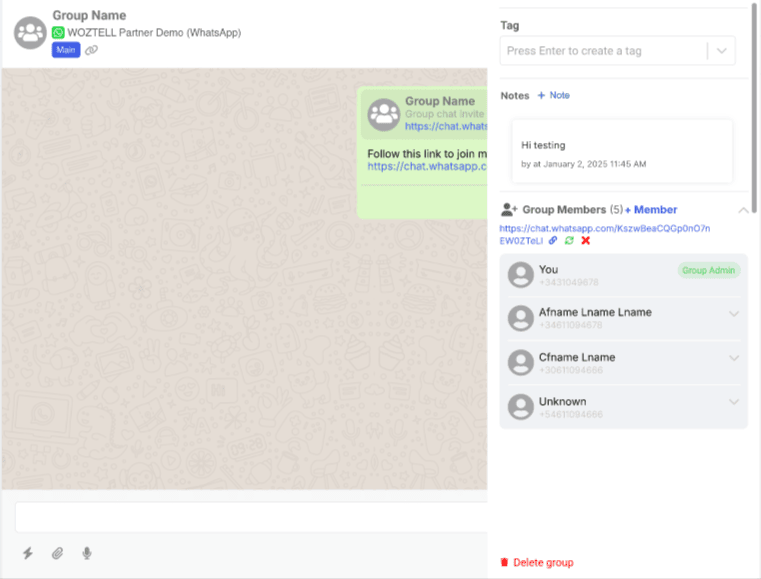Open the Tag dropdown arrow
Screen dimensions: 761x579
pyautogui.click(x=722, y=51)
